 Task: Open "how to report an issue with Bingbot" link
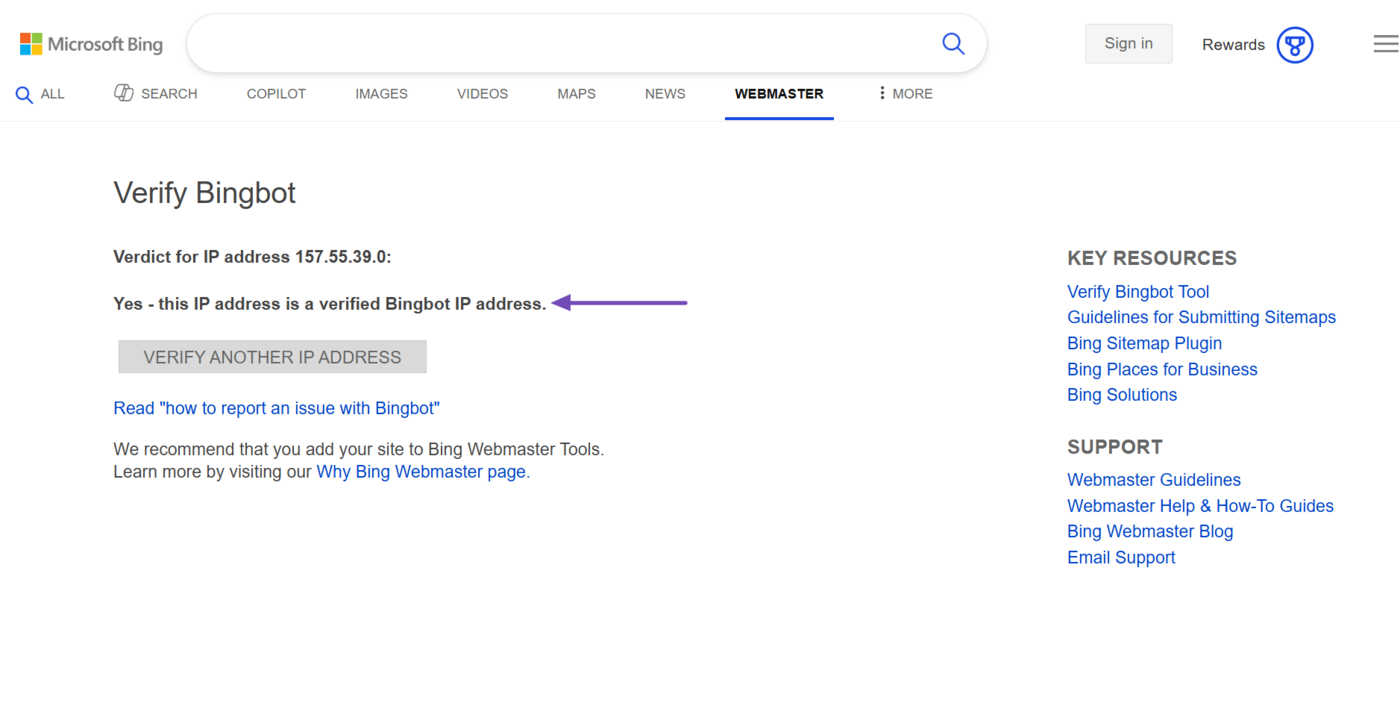pyautogui.click(x=276, y=408)
